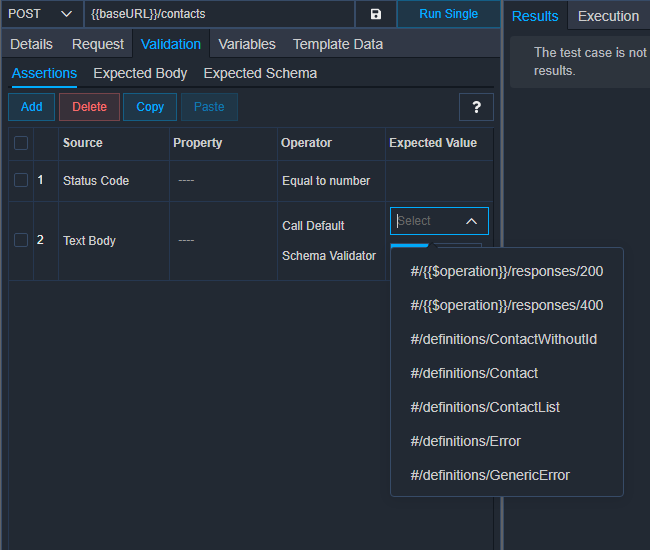
Task: Switch to the Results tab
Action: click(x=535, y=16)
